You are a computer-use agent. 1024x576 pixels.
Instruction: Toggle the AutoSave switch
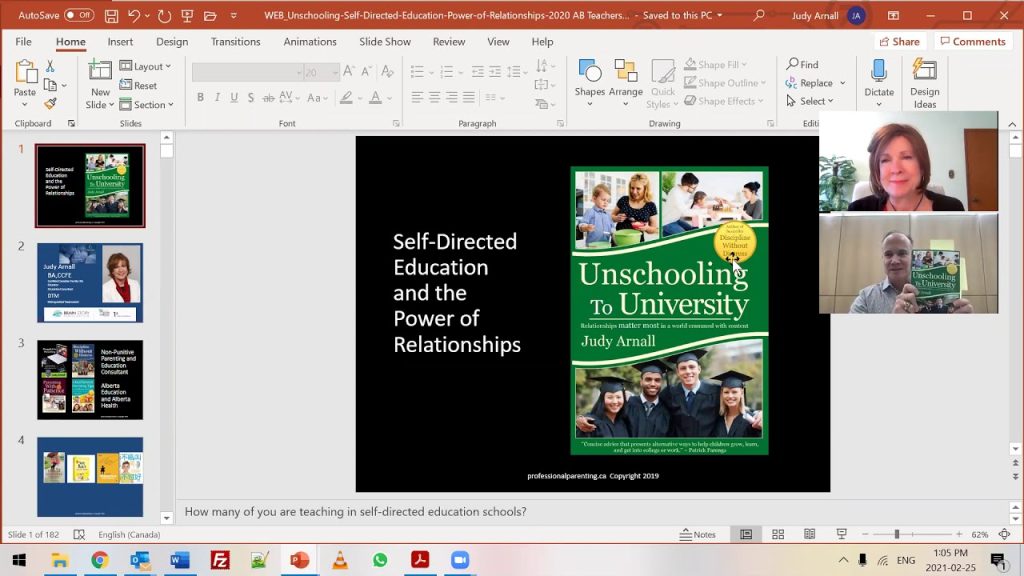click(x=78, y=16)
